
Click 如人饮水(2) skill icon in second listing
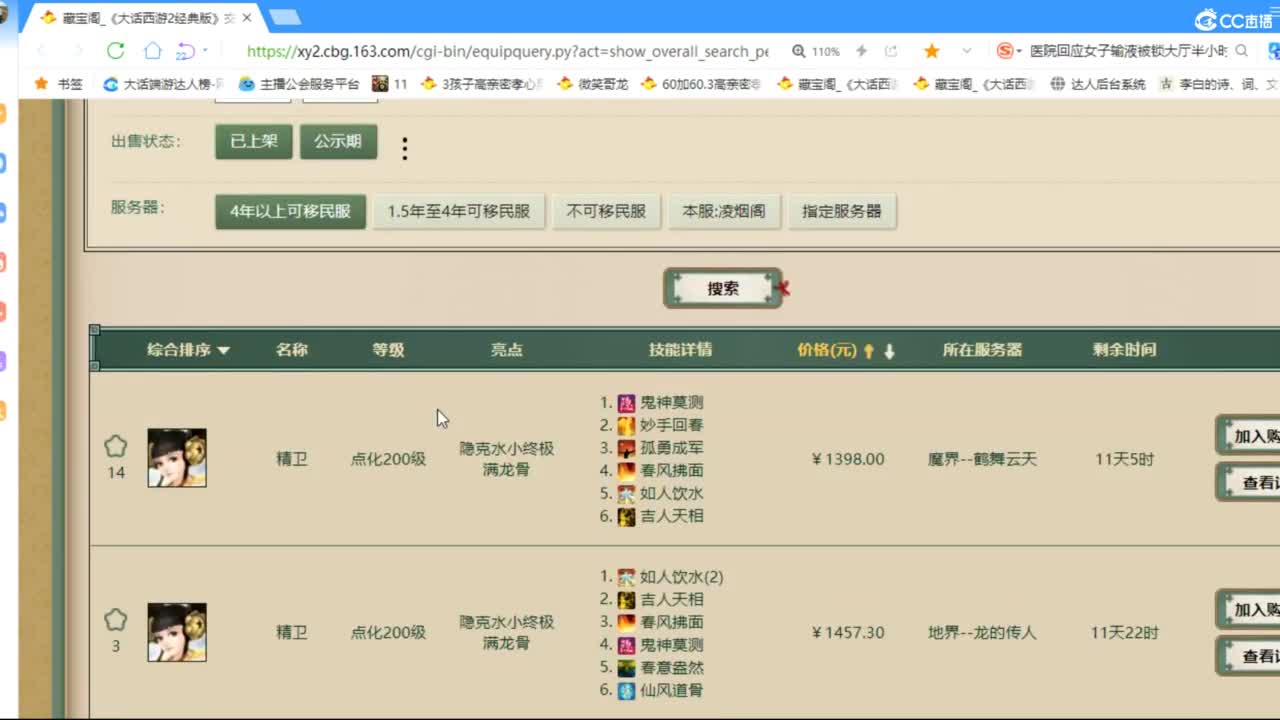coord(626,577)
